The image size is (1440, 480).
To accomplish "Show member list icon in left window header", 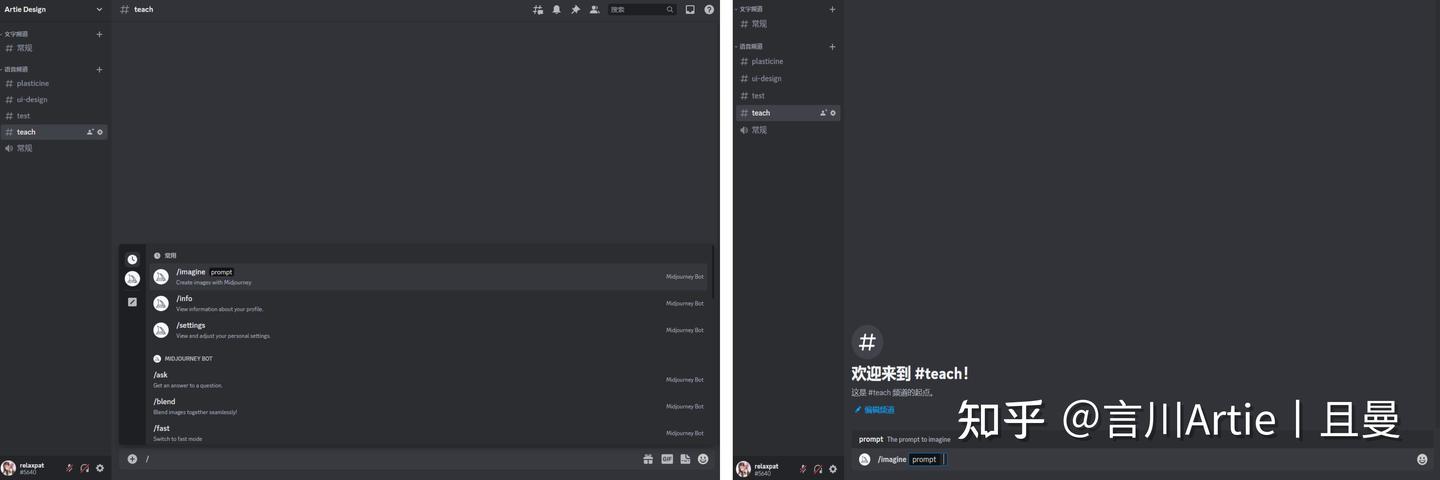I will 594,9.
